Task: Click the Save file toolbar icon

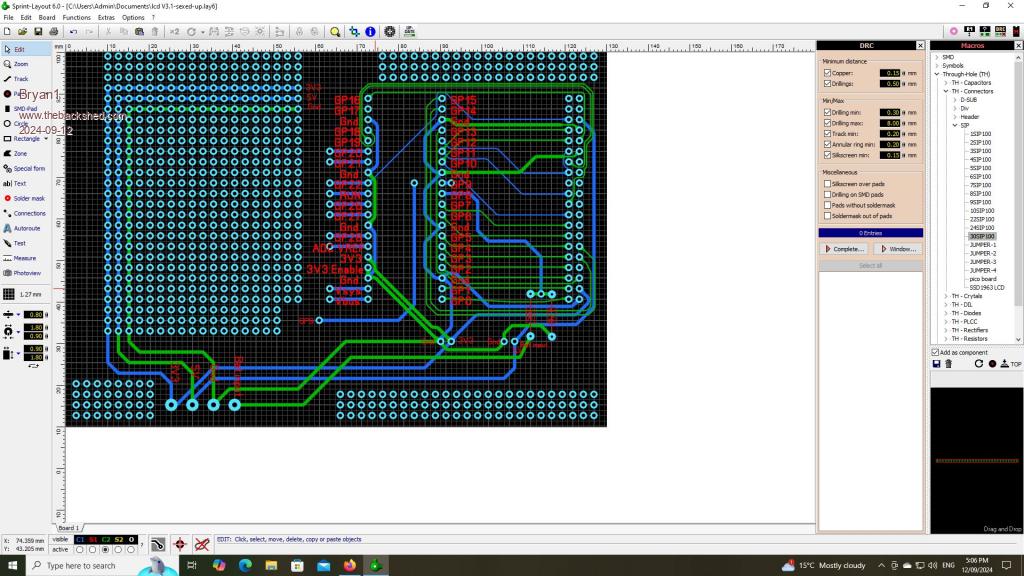Action: (38, 32)
